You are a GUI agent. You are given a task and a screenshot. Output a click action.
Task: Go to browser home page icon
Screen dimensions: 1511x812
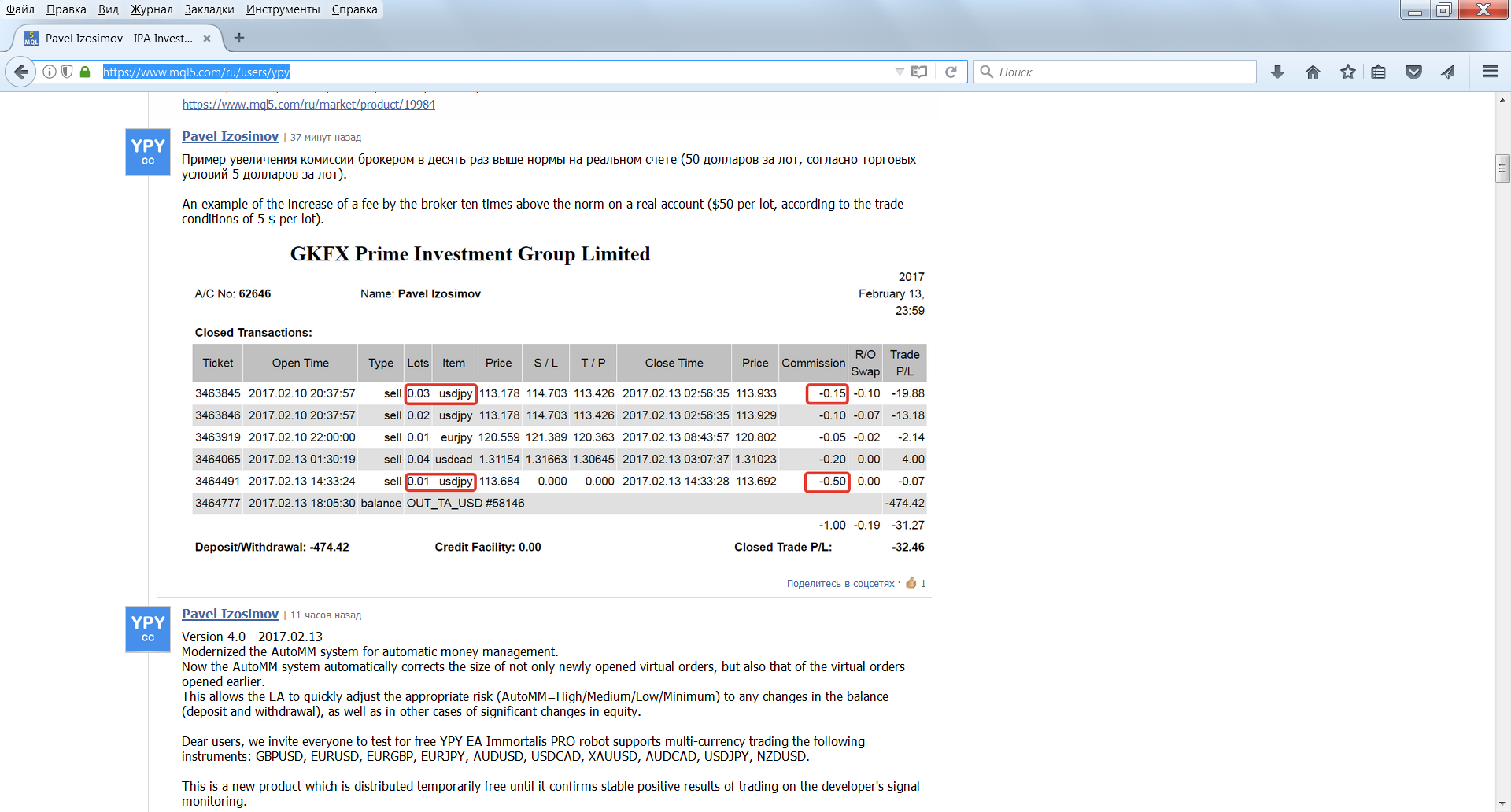click(x=1313, y=72)
